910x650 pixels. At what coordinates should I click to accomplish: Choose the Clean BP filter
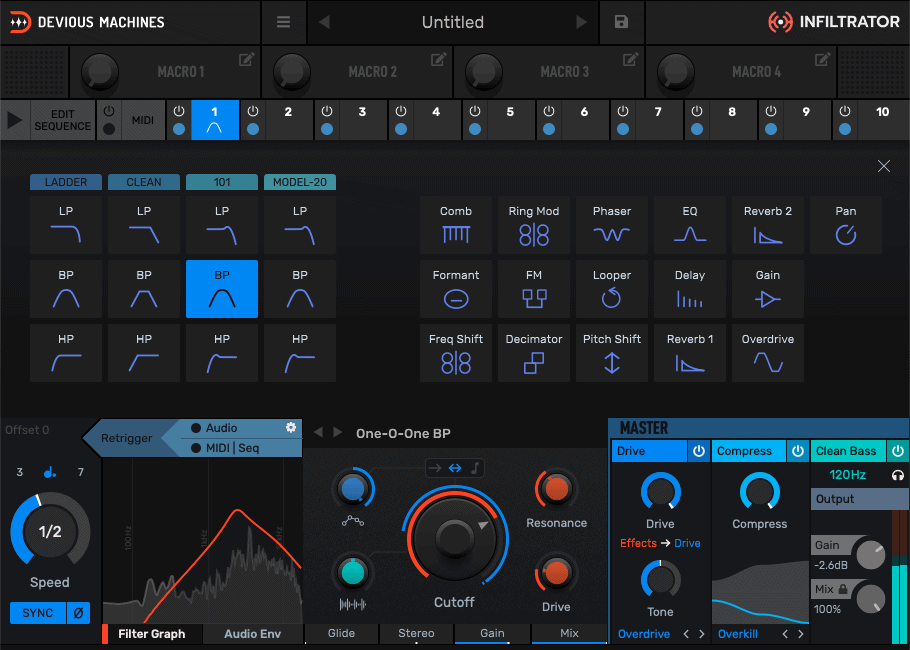(x=144, y=289)
